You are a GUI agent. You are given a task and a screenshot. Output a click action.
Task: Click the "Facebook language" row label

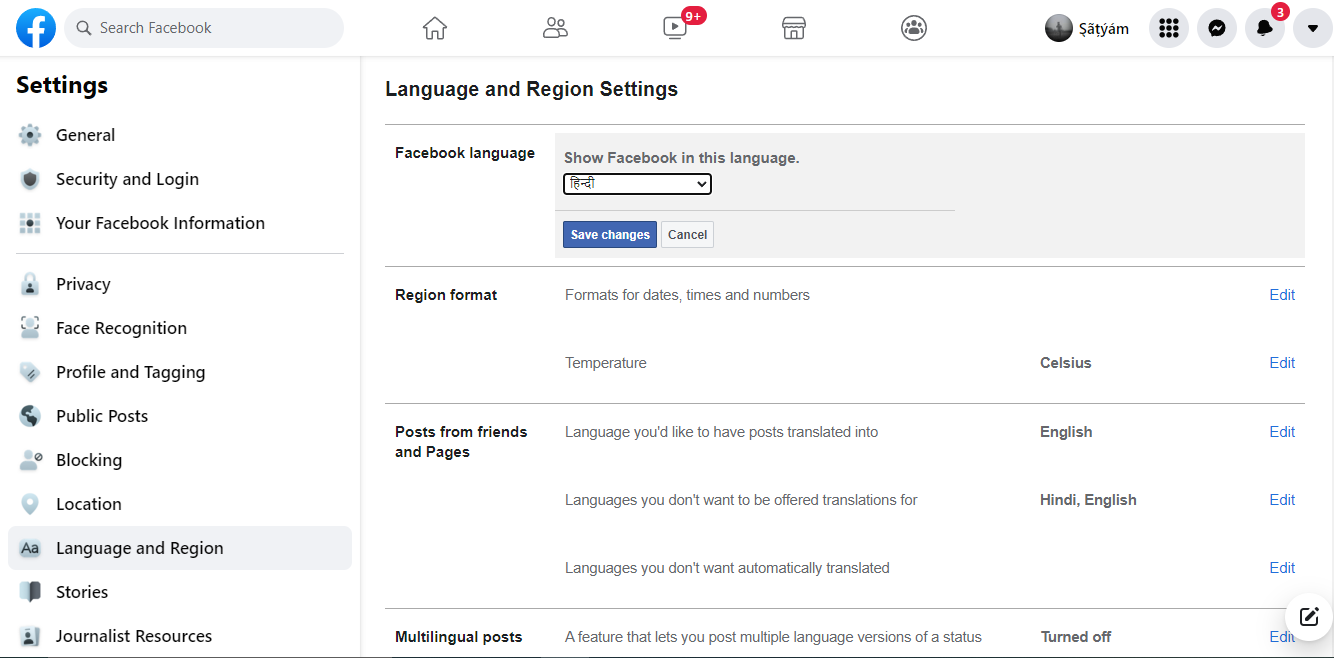465,153
